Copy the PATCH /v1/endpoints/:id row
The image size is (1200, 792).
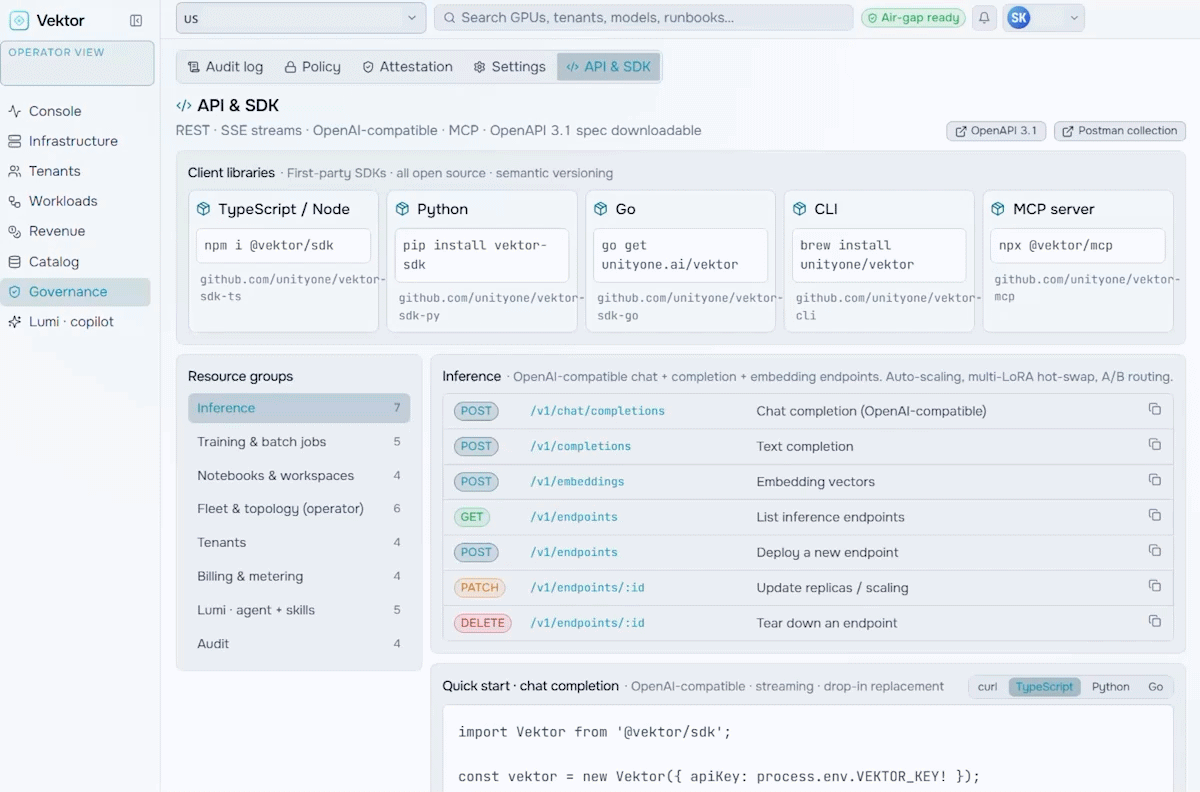click(1155, 586)
